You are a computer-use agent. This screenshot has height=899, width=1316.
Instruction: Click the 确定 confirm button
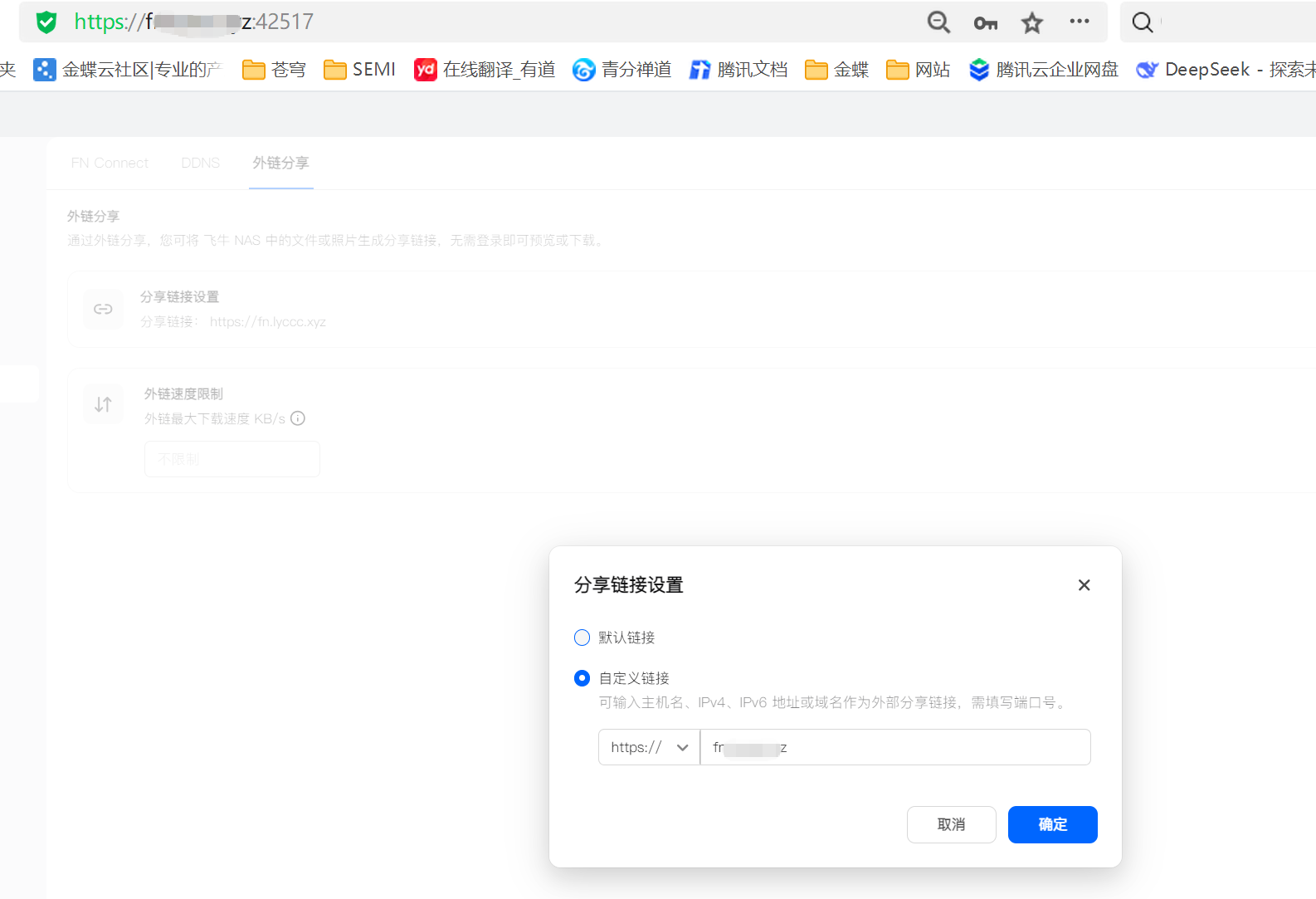[1052, 824]
